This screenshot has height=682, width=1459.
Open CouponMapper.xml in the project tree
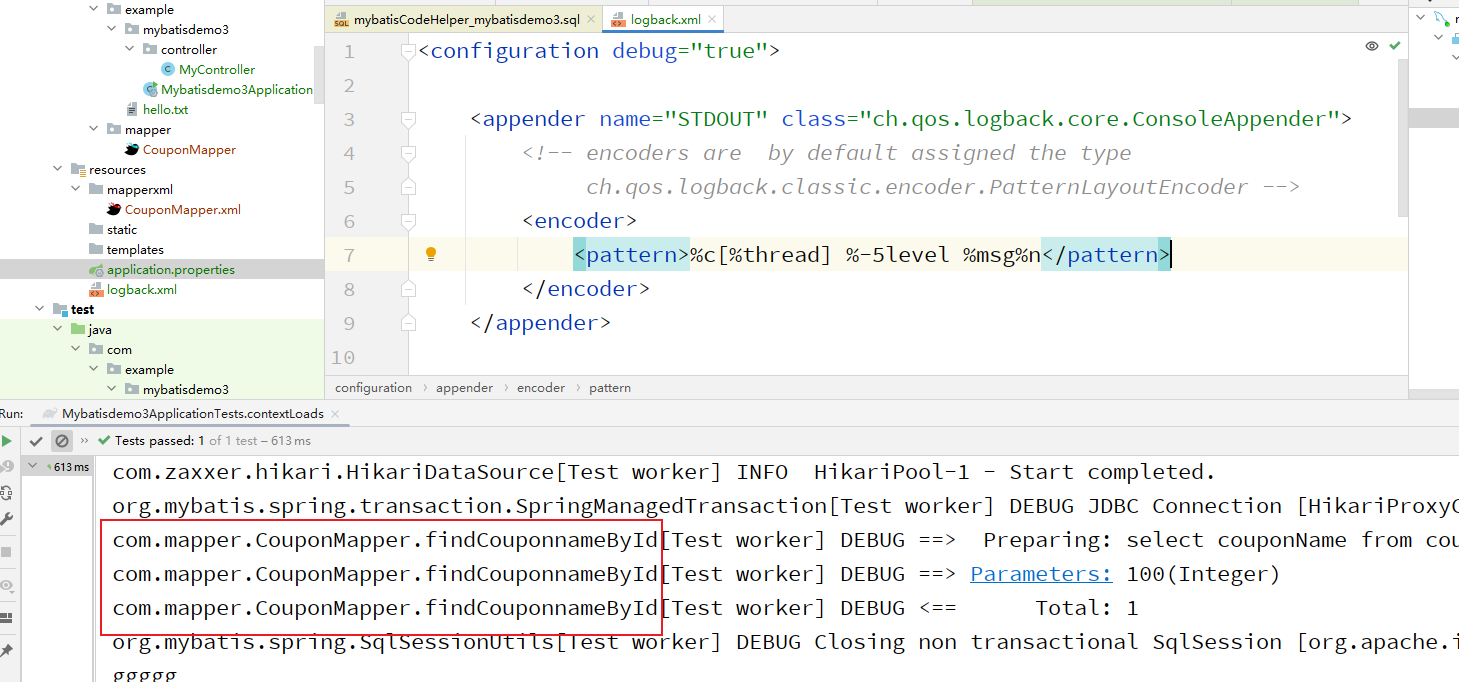pyautogui.click(x=182, y=210)
